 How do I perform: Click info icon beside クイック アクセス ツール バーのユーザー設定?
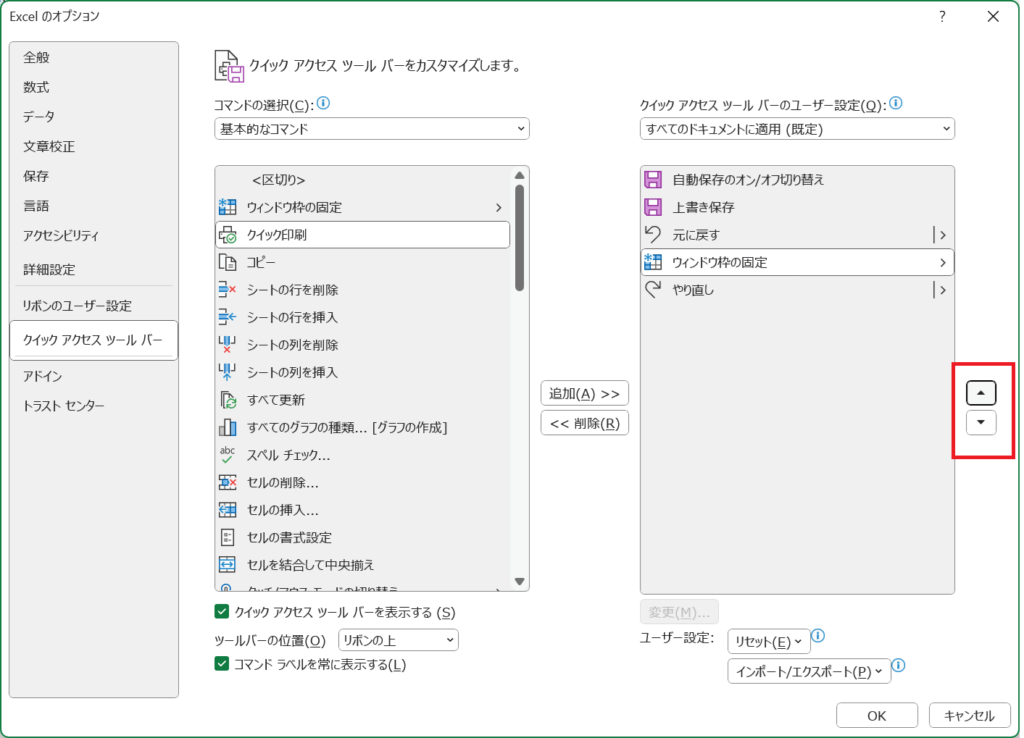[x=896, y=103]
